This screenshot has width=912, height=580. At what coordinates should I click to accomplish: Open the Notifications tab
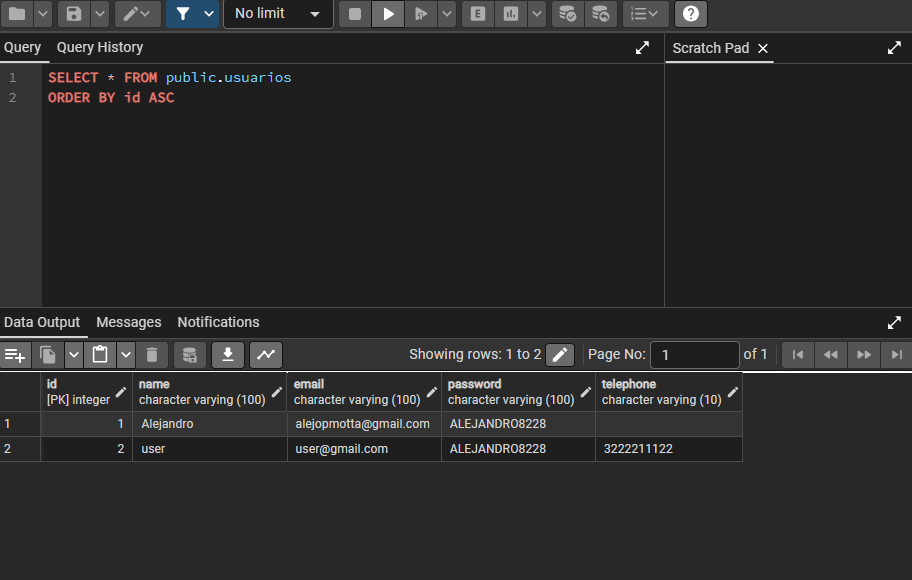pyautogui.click(x=218, y=322)
